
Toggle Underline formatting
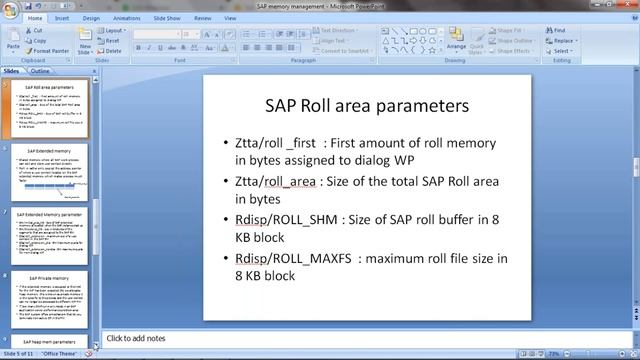[x=160, y=48]
